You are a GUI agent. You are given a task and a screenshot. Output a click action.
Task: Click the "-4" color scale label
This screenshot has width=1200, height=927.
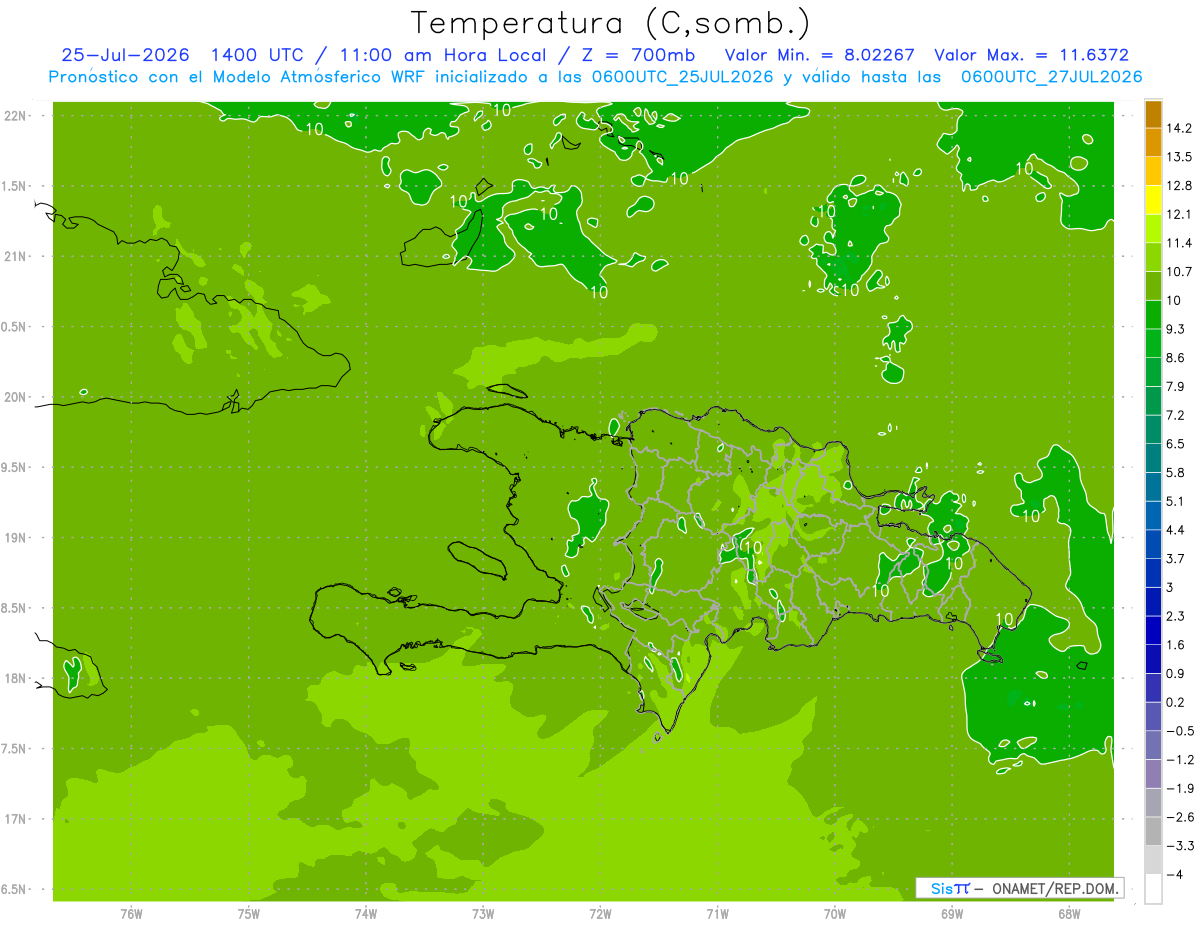[x=1175, y=874]
